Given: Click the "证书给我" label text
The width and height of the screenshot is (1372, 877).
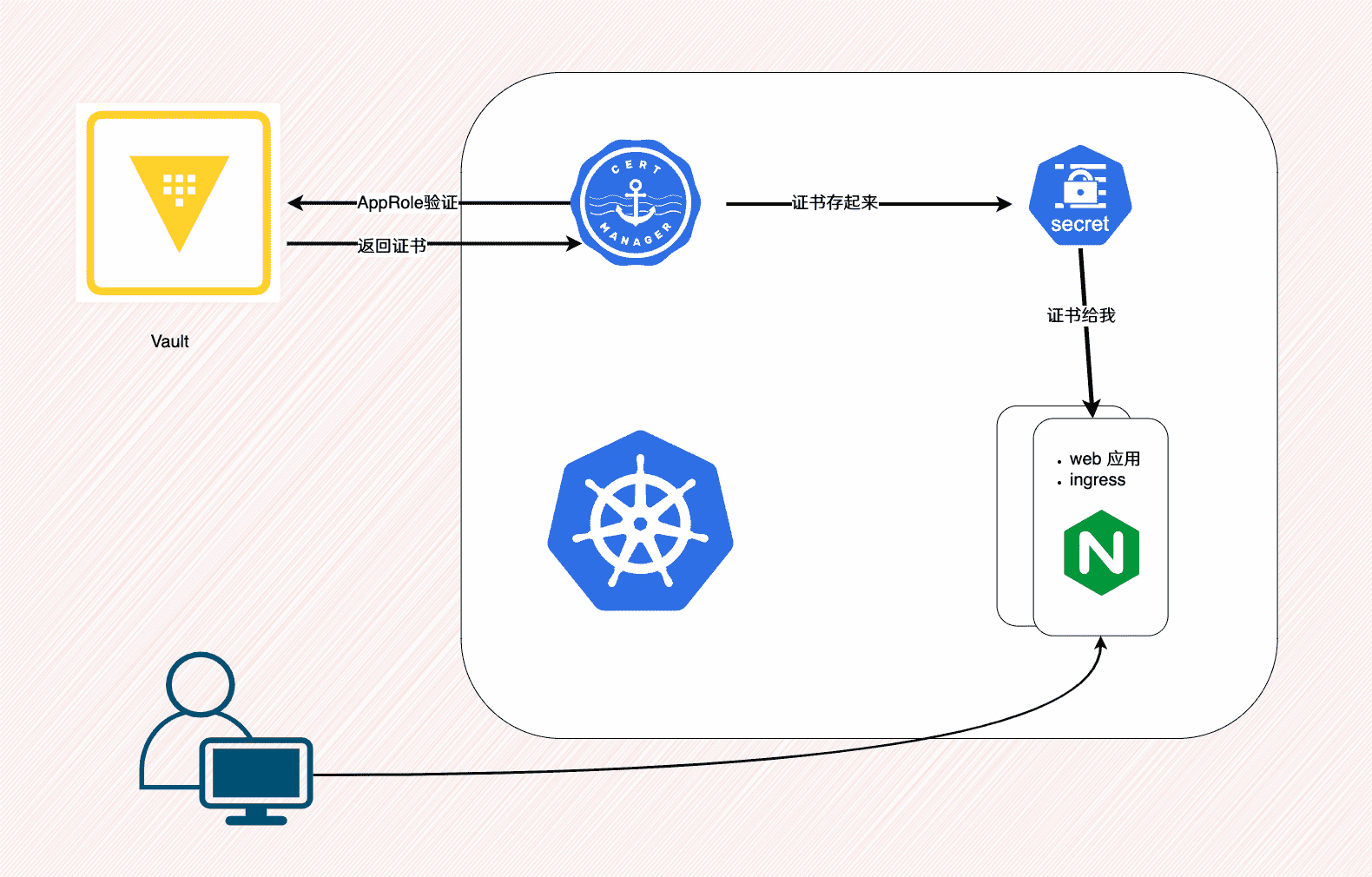Looking at the screenshot, I should coord(1081,315).
